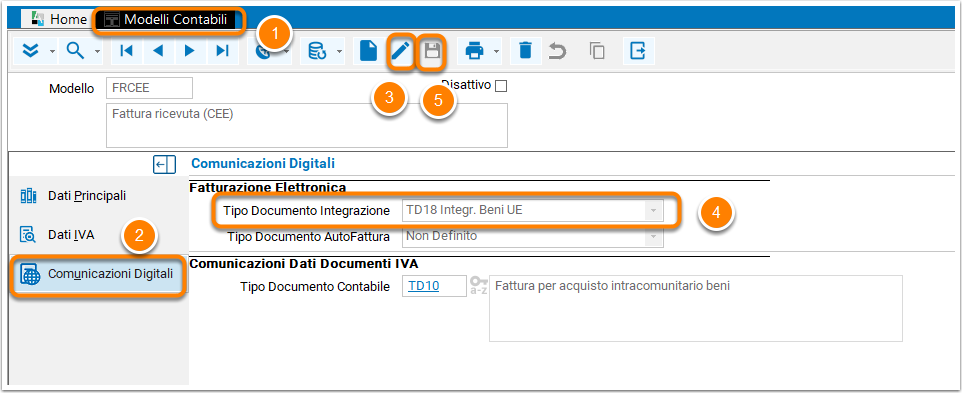Click the Comunicazioni Dati Documenti IVA label
Screen dimensions: 962x393
pyautogui.click(x=304, y=264)
